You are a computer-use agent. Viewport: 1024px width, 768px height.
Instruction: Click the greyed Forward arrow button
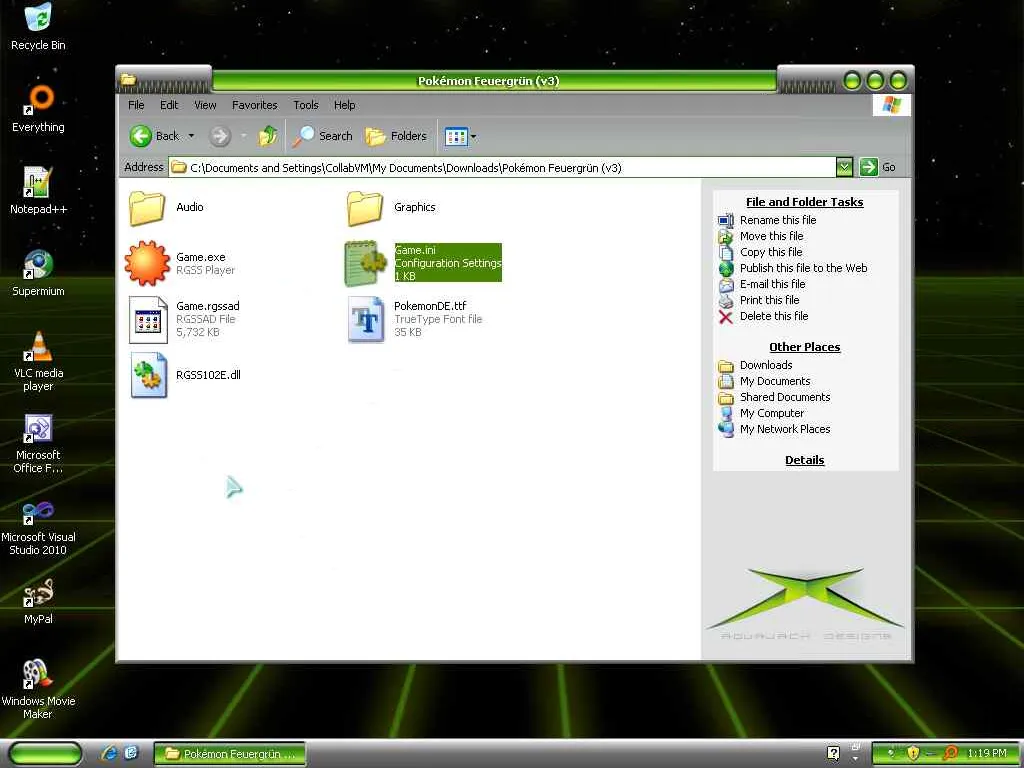point(220,136)
